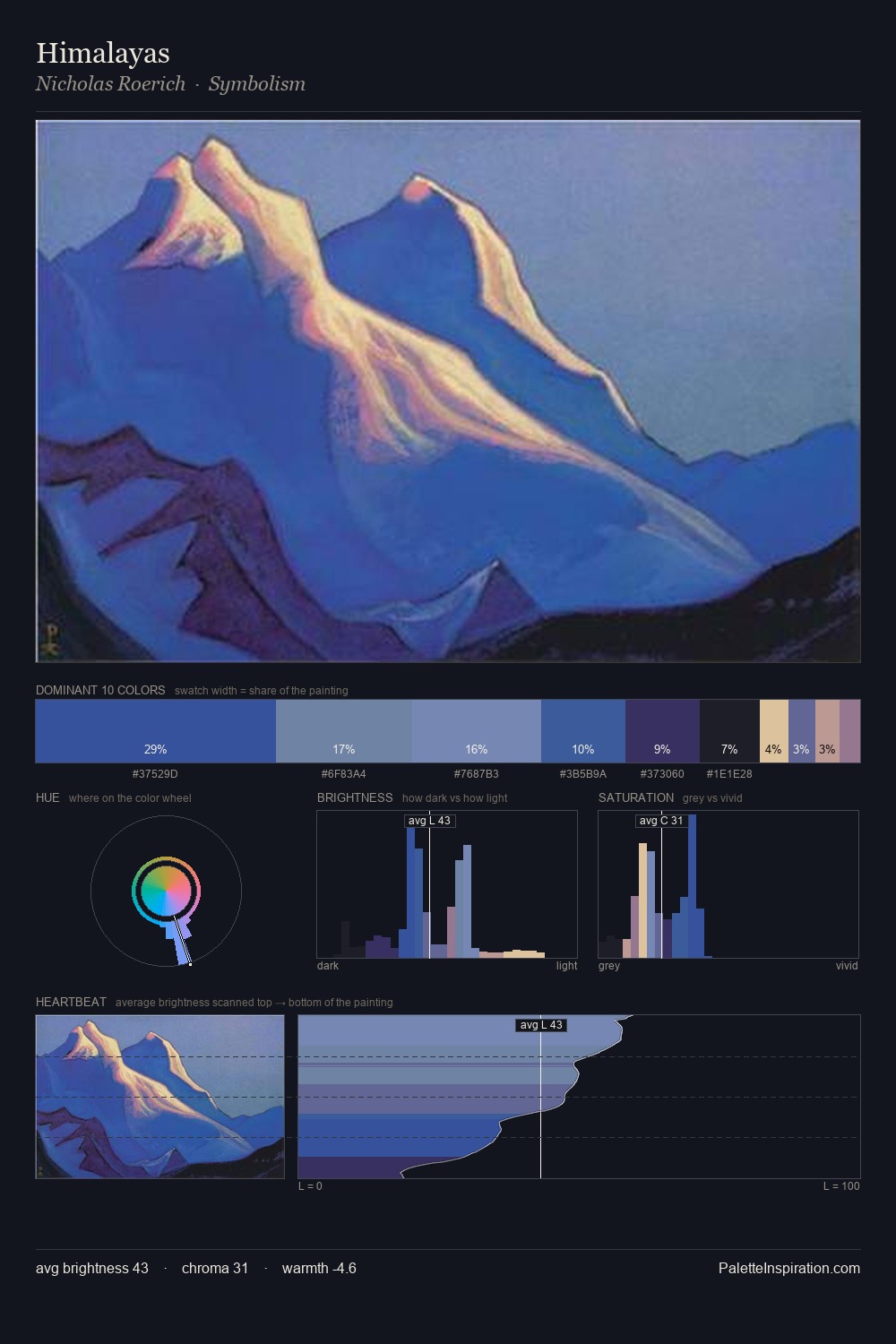
Task: Select the 17% grey-blue swatch
Action: (344, 731)
